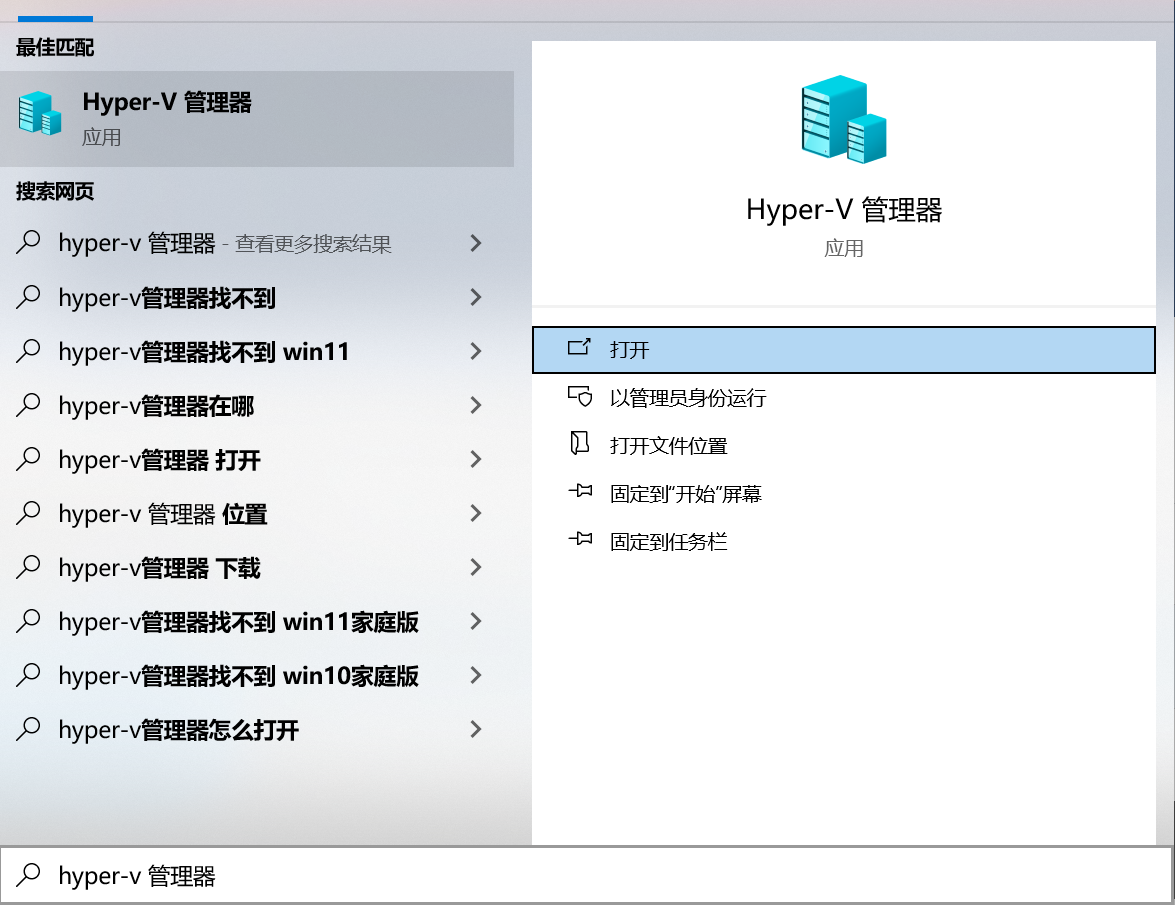The height and width of the screenshot is (905, 1175).
Task: Click search icon beside hyper-v管理器找不到 win10家庭版
Action: [28, 674]
